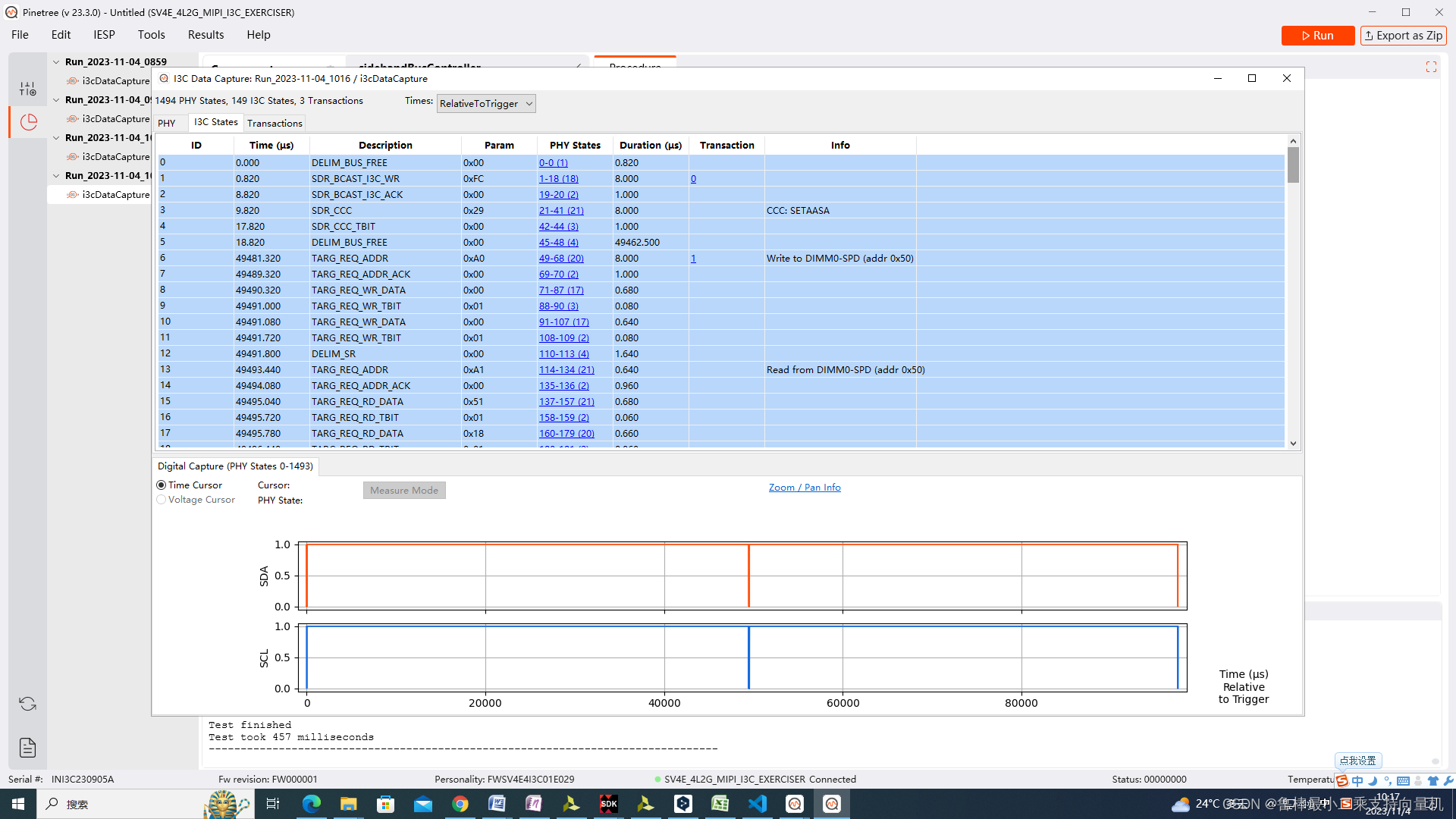Switch to the Transactions tab

coord(275,124)
